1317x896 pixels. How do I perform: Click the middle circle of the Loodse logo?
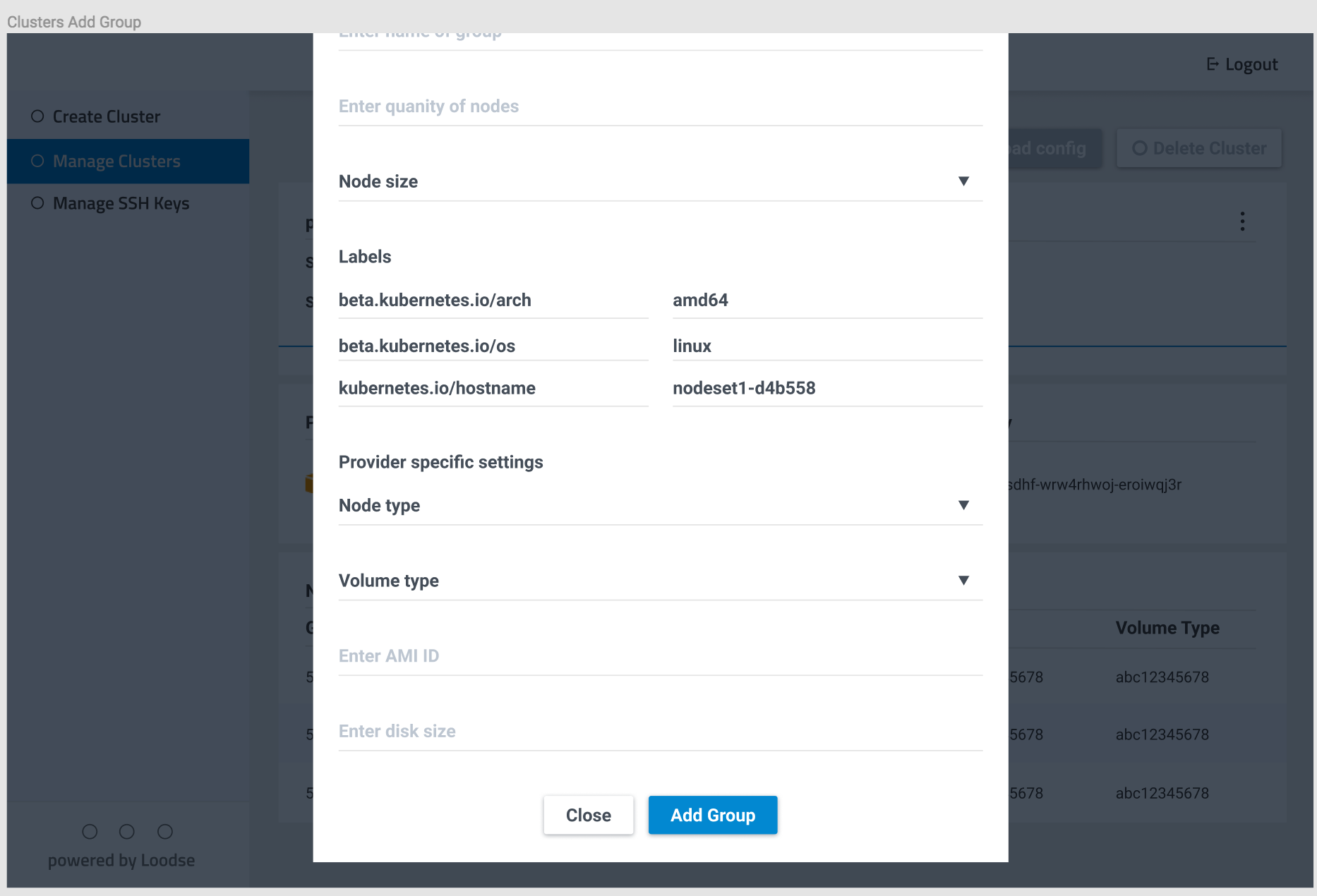tap(127, 832)
